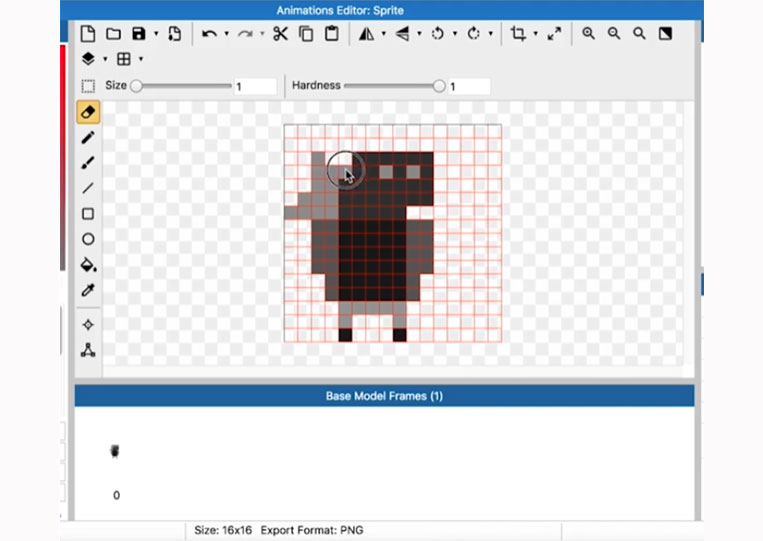Open the undo history dropdown arrow
This screenshot has height=541, width=763.
pos(226,34)
